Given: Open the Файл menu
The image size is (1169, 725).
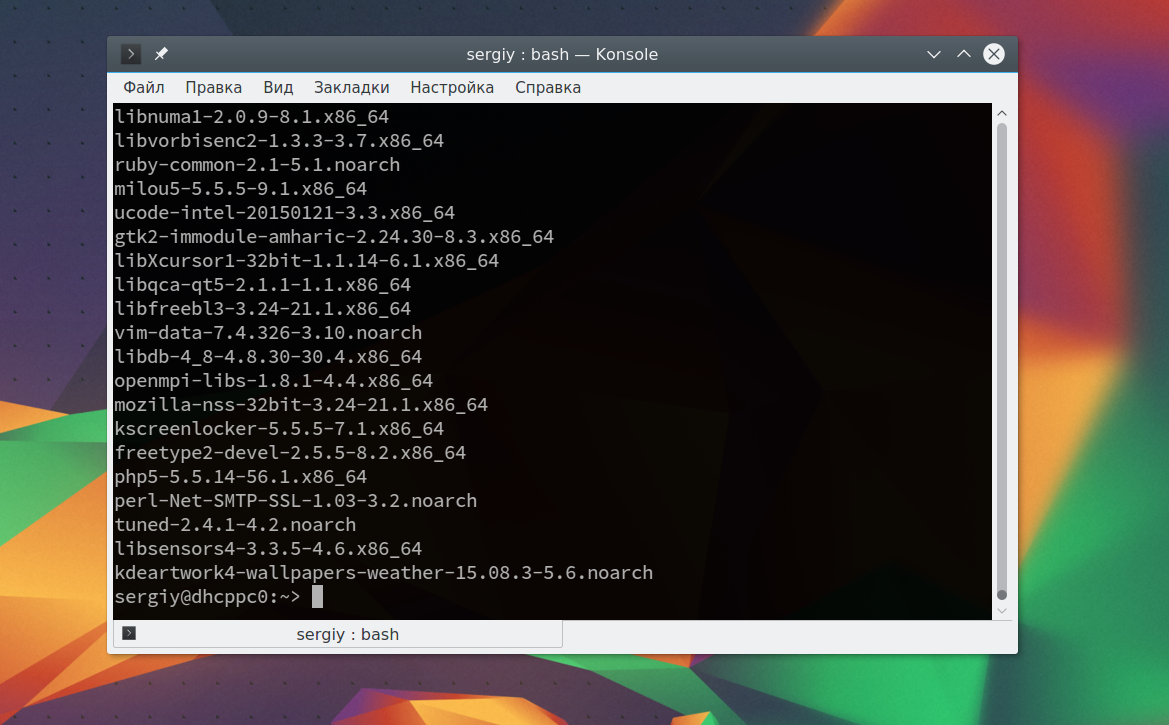Looking at the screenshot, I should pyautogui.click(x=144, y=87).
